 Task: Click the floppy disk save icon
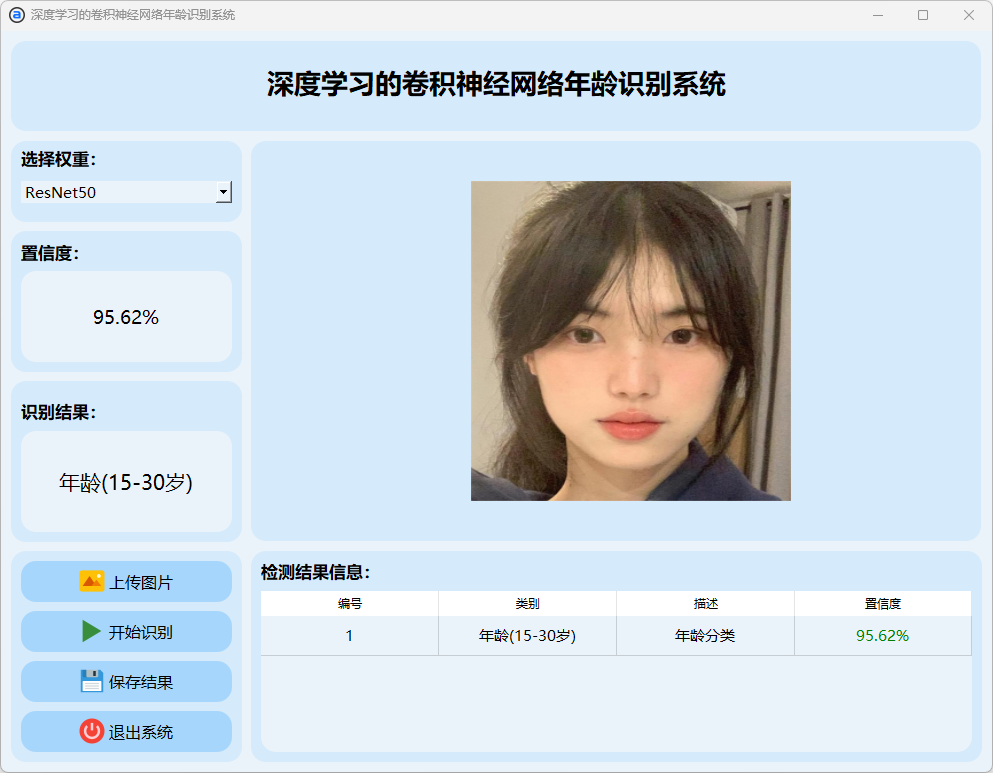(92, 682)
